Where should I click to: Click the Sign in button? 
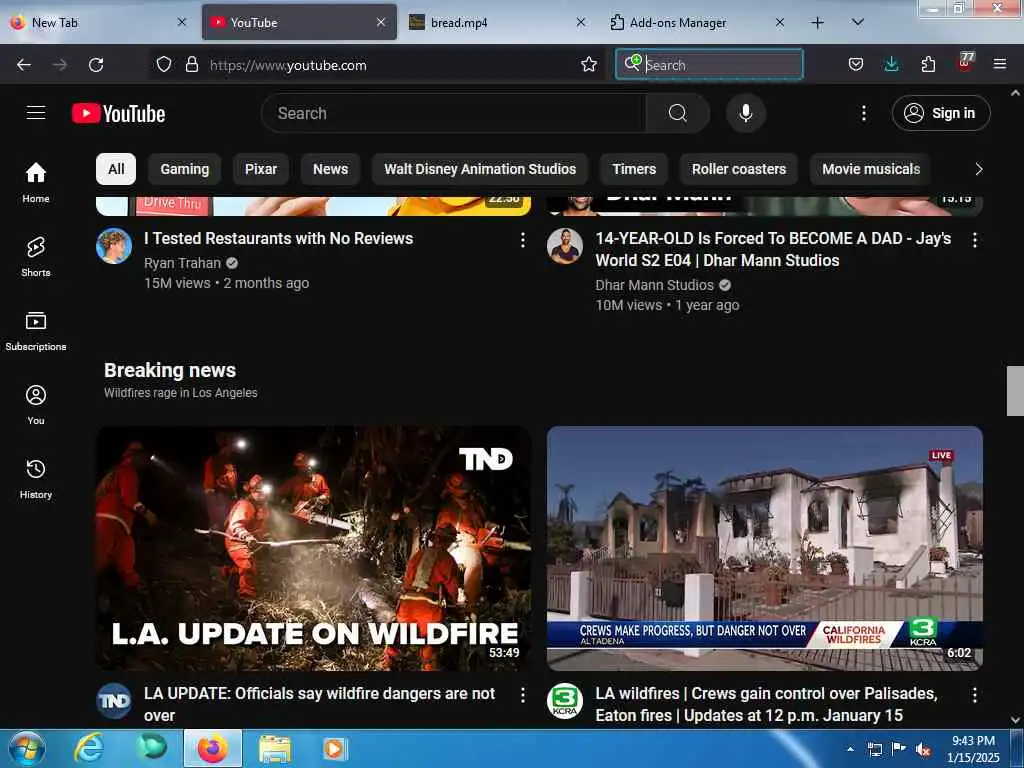(940, 113)
